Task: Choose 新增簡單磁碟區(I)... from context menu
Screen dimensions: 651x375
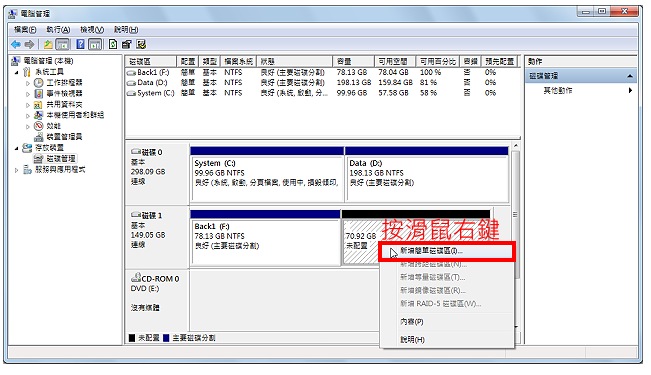Action: pyautogui.click(x=447, y=251)
